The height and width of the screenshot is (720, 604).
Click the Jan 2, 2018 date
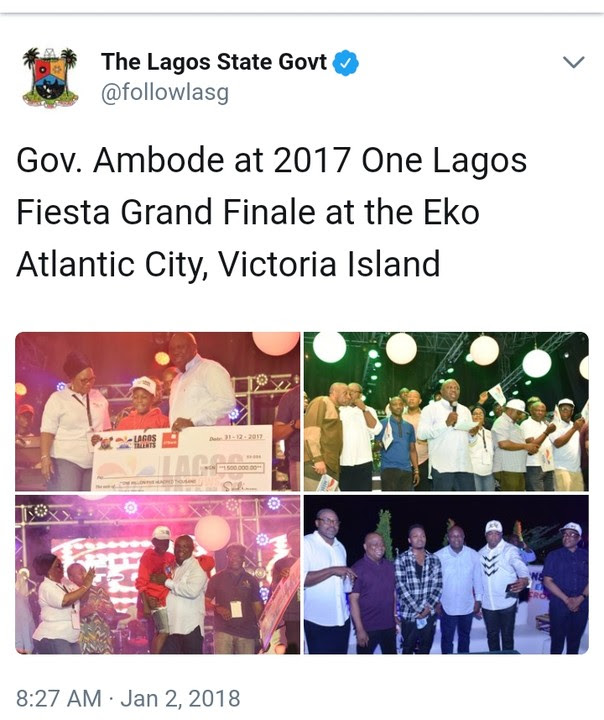coord(180,698)
